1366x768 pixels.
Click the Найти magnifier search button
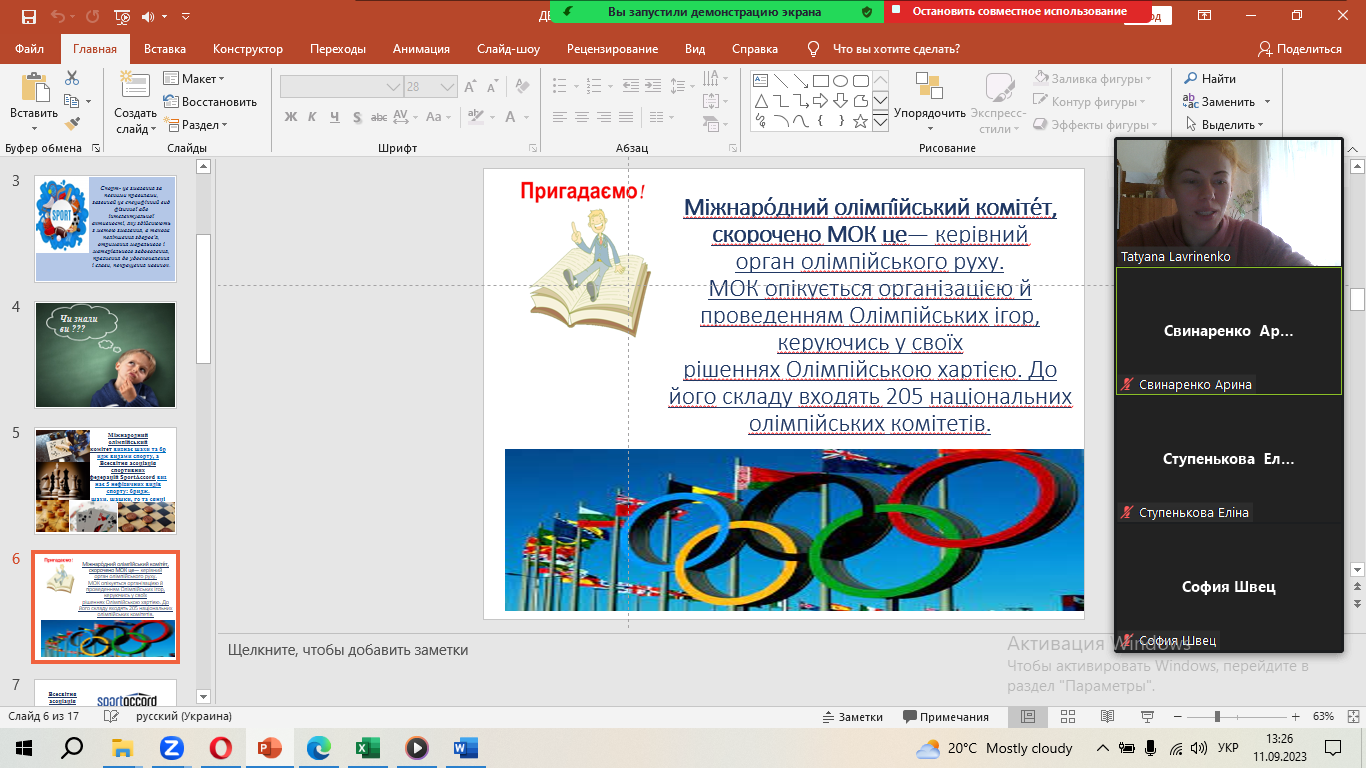pos(1210,79)
